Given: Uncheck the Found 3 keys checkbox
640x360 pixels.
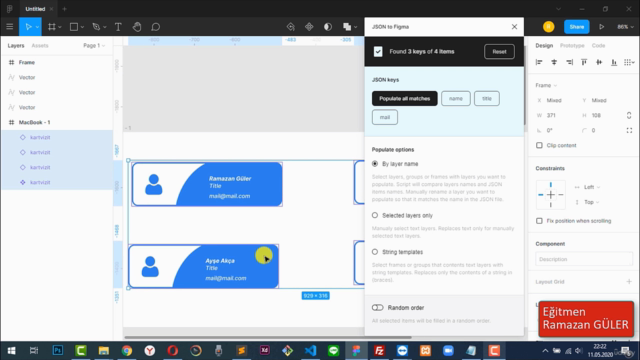Looking at the screenshot, I should pos(378,51).
